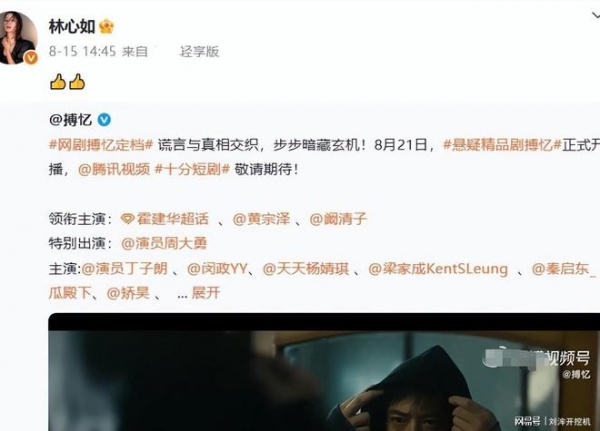Play the embedded video thumbnail
Image resolution: width=600 pixels, height=431 pixels.
coord(324,372)
